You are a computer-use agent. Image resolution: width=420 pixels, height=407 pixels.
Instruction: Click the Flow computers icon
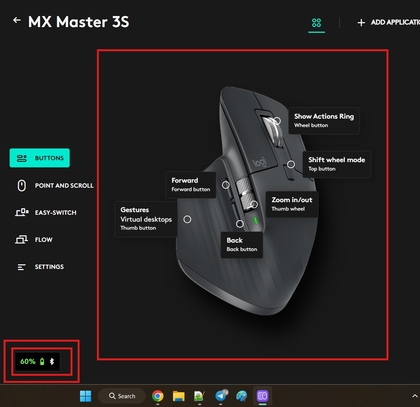[21, 240]
